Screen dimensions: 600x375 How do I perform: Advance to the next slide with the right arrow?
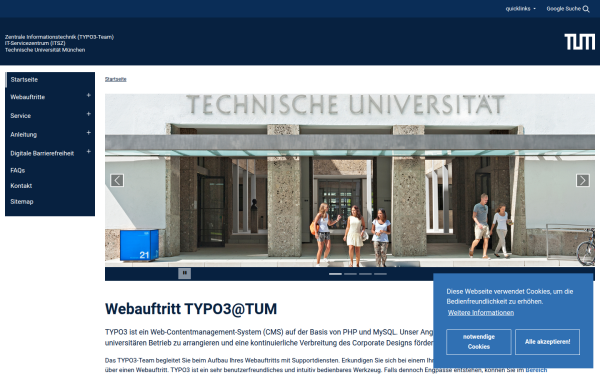point(582,180)
